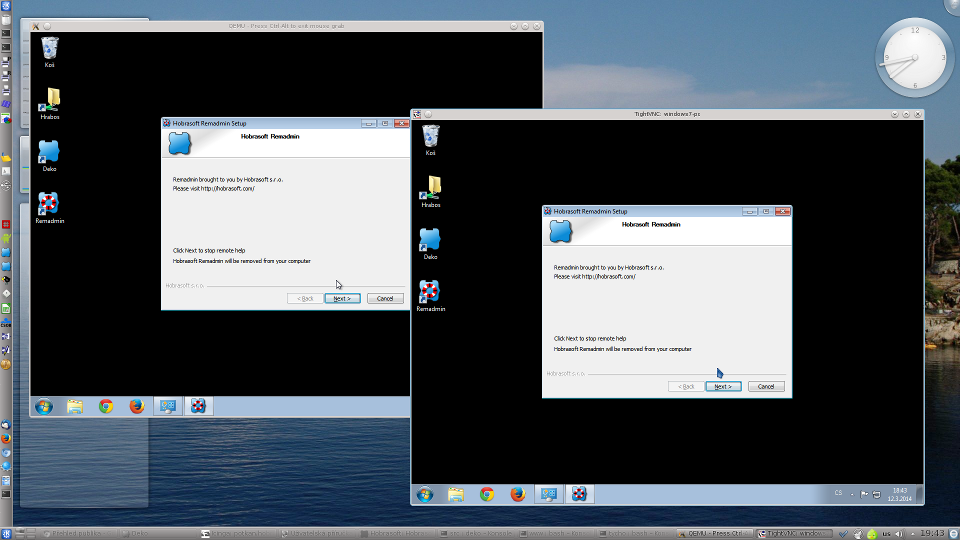Activate monitor app taskbar item in TightVNC window
The width and height of the screenshot is (960, 540).
coord(549,493)
